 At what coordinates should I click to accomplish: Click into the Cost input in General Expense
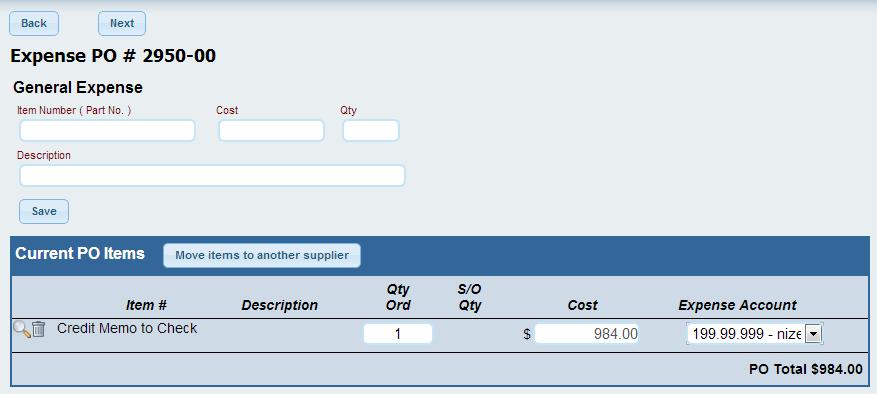coord(271,130)
